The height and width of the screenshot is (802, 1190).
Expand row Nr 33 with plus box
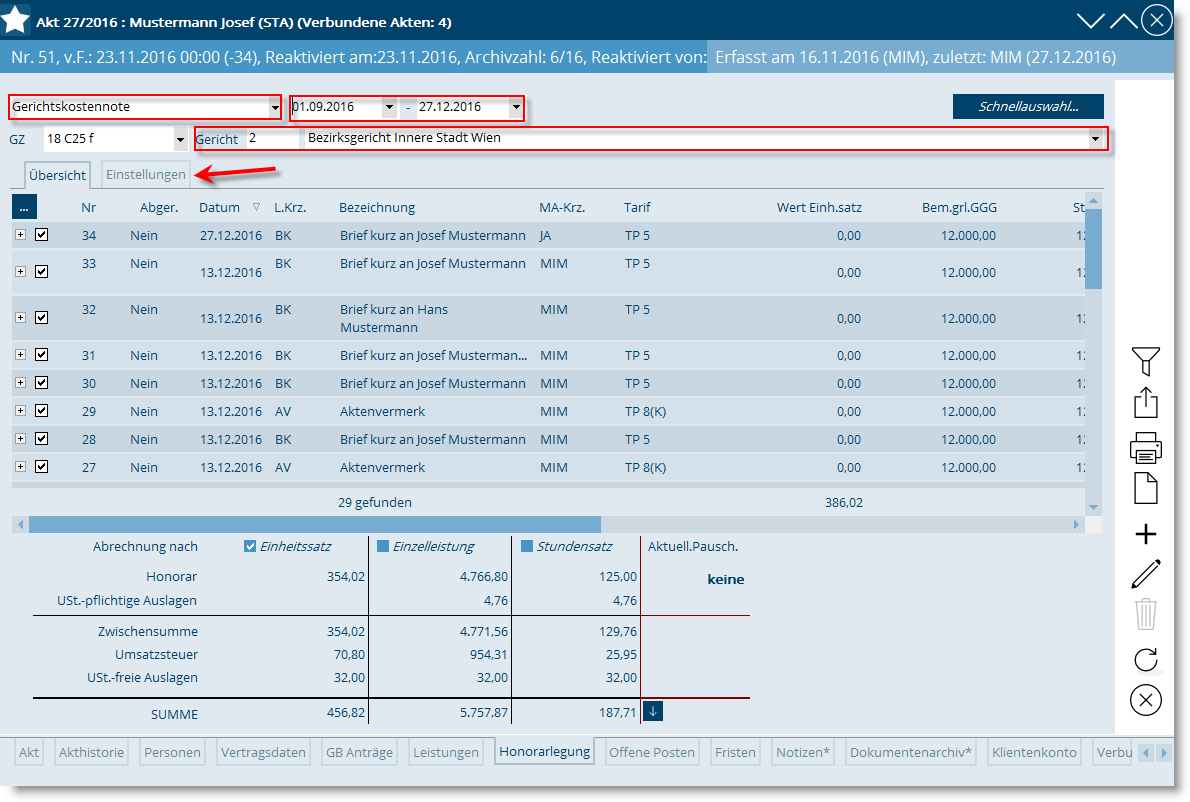(x=20, y=272)
